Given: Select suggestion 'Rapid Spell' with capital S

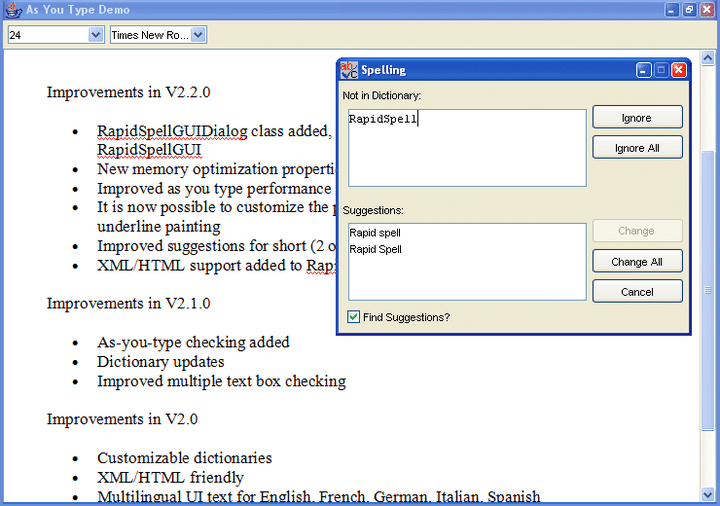Looking at the screenshot, I should pos(375,249).
